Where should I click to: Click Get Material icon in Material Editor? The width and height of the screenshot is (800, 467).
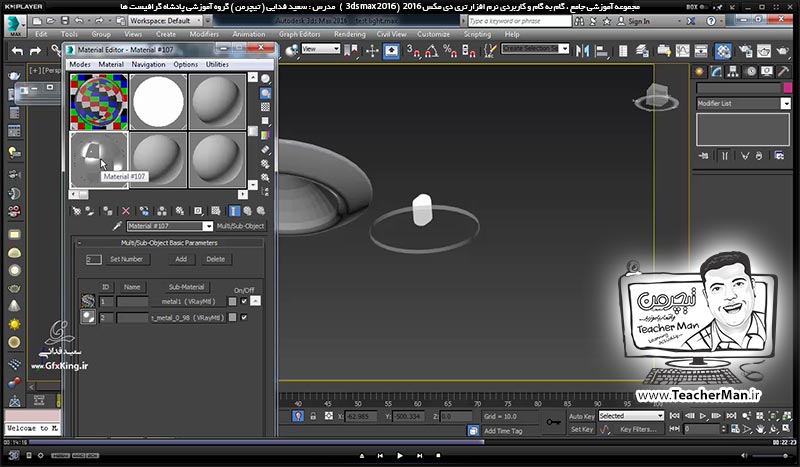(76, 211)
